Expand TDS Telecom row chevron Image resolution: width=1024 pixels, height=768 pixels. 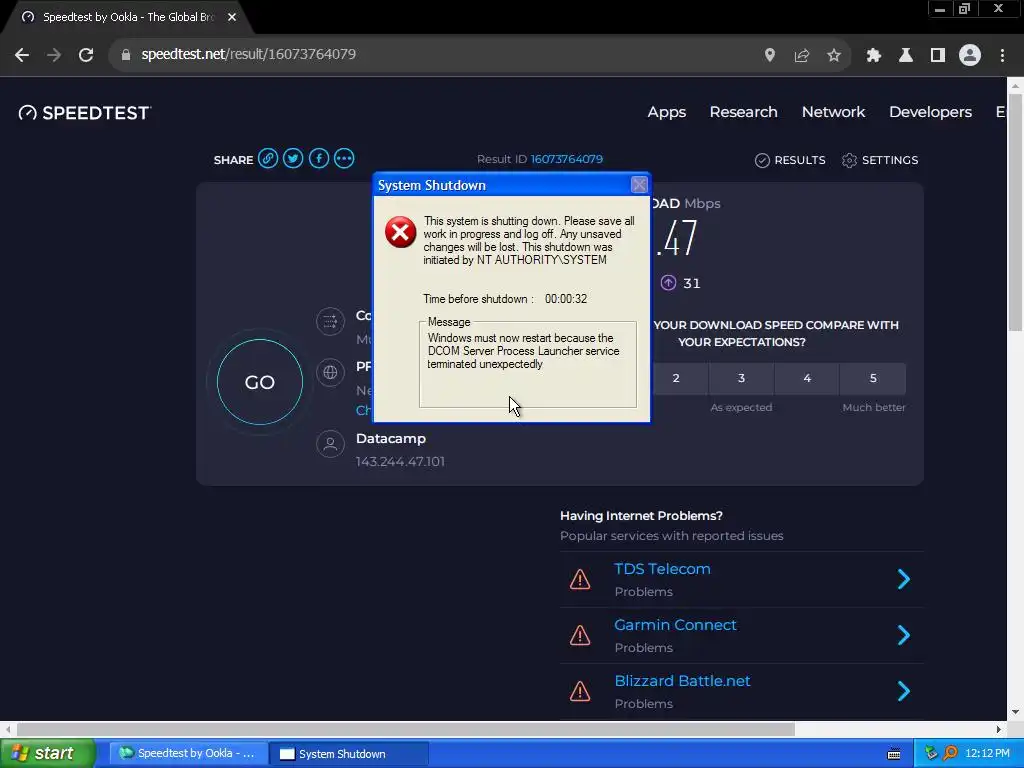904,579
